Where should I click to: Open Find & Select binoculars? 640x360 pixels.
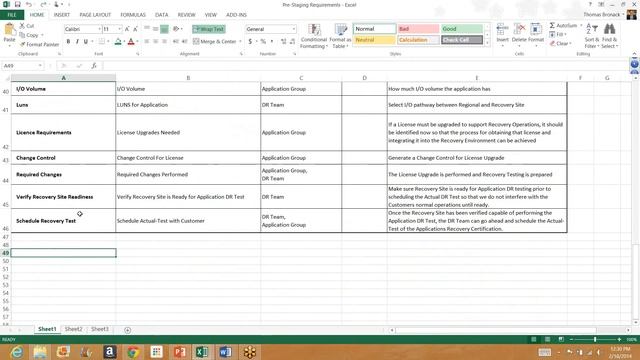[x=609, y=36]
